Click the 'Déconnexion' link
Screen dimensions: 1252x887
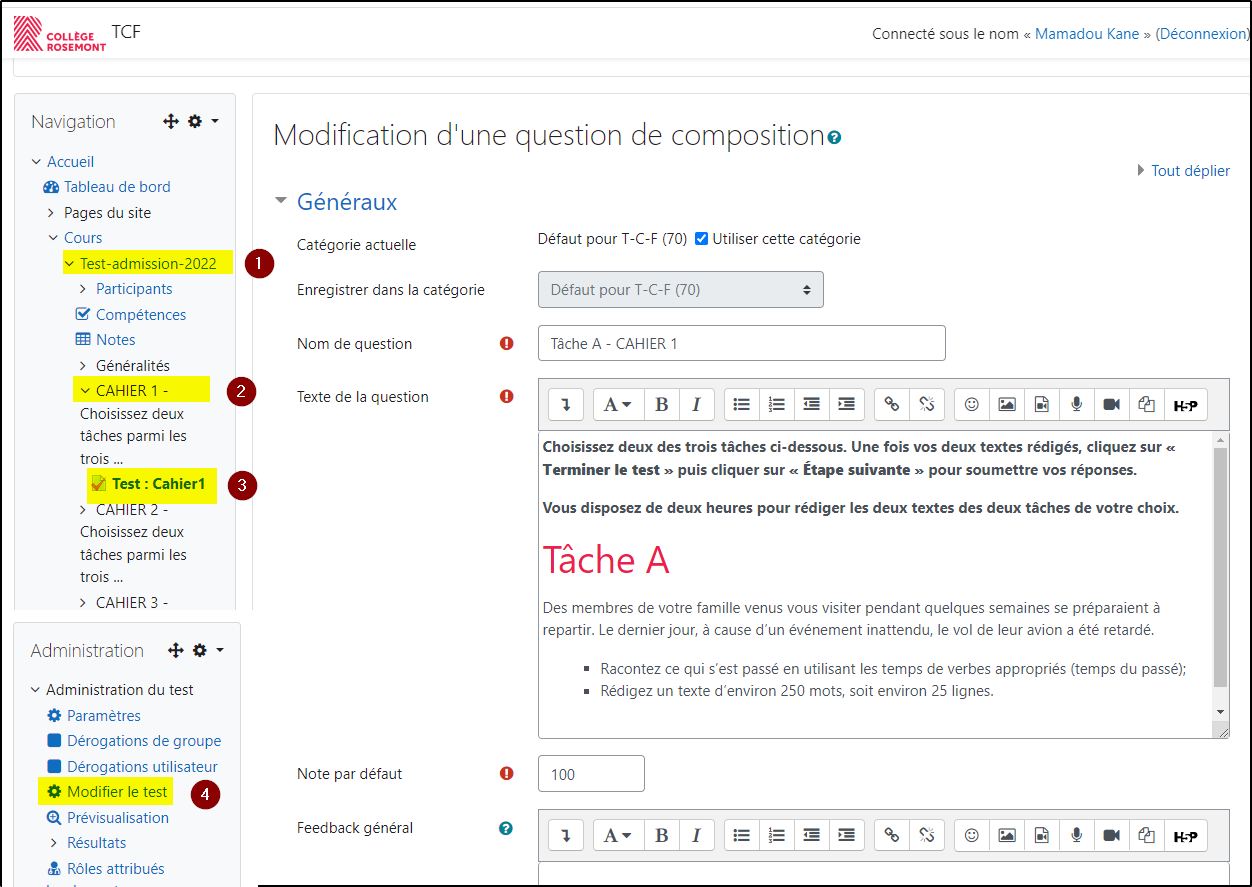click(1201, 33)
